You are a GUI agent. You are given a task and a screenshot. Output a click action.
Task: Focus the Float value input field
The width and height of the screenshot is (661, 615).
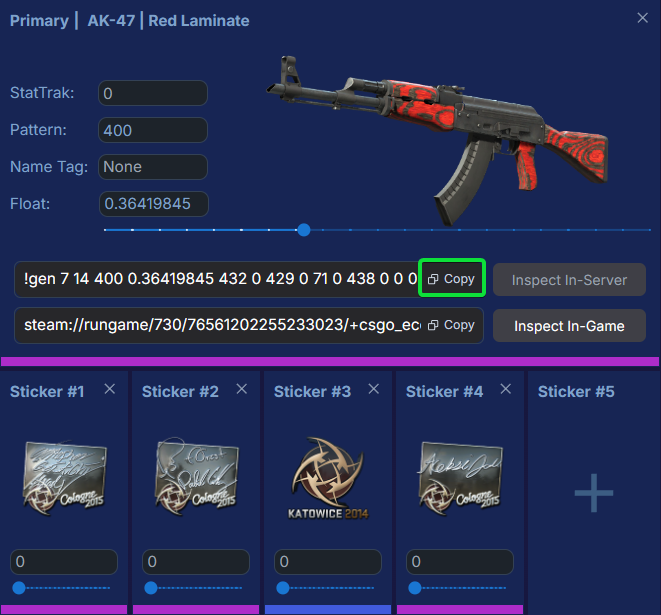(x=153, y=204)
